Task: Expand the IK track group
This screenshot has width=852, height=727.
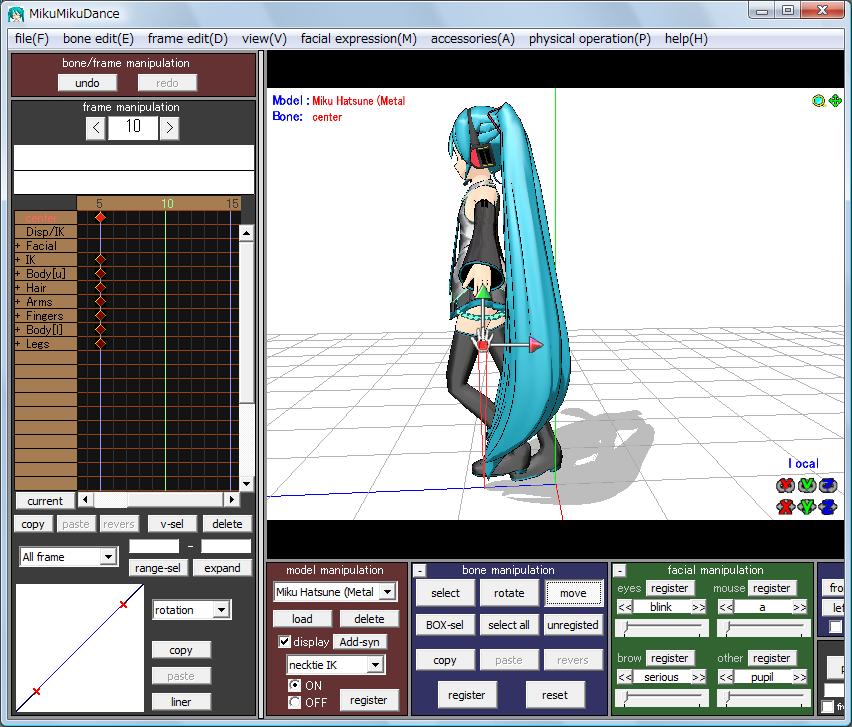Action: [x=18, y=260]
